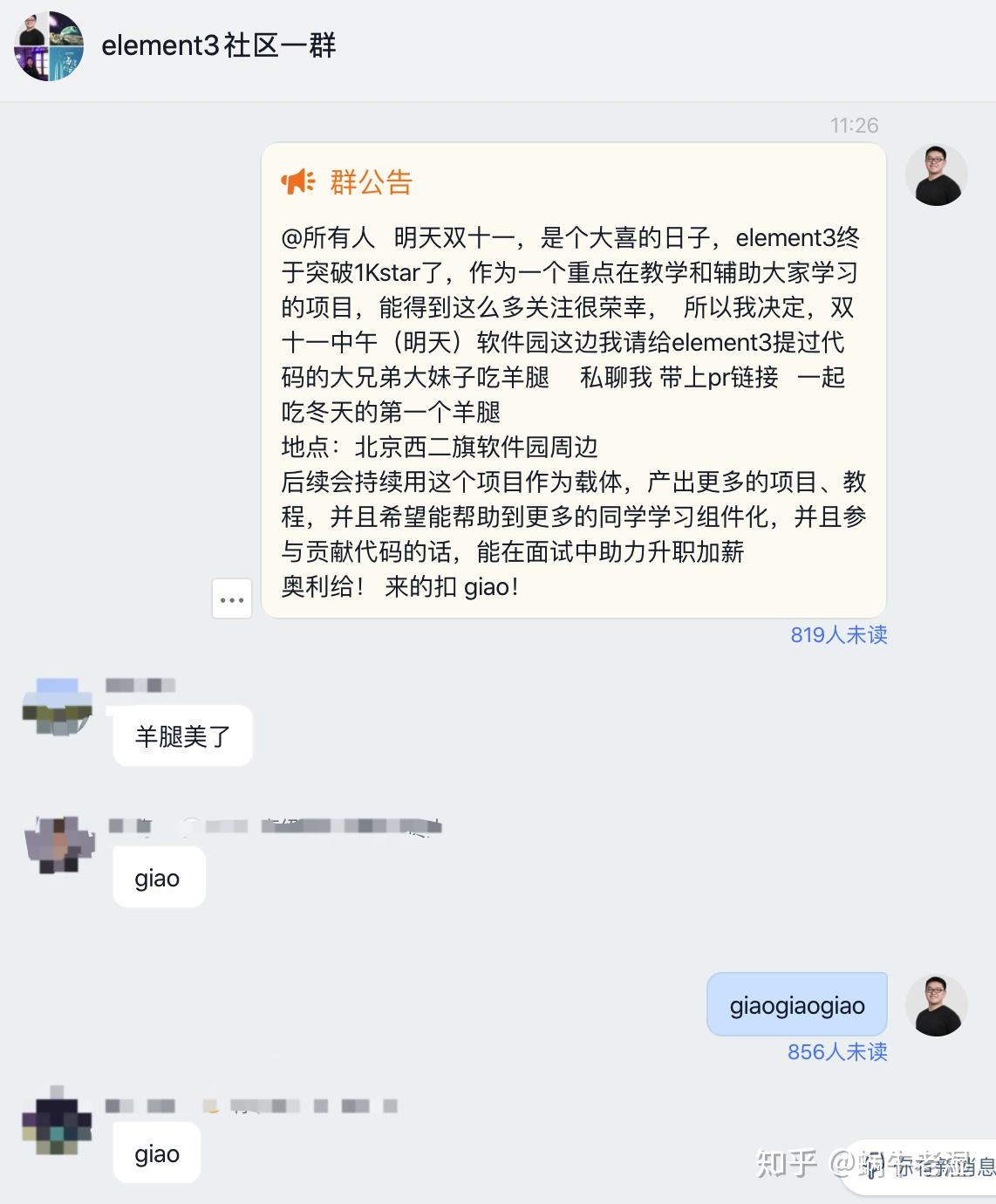Click the element3社区一群 group title

219,45
